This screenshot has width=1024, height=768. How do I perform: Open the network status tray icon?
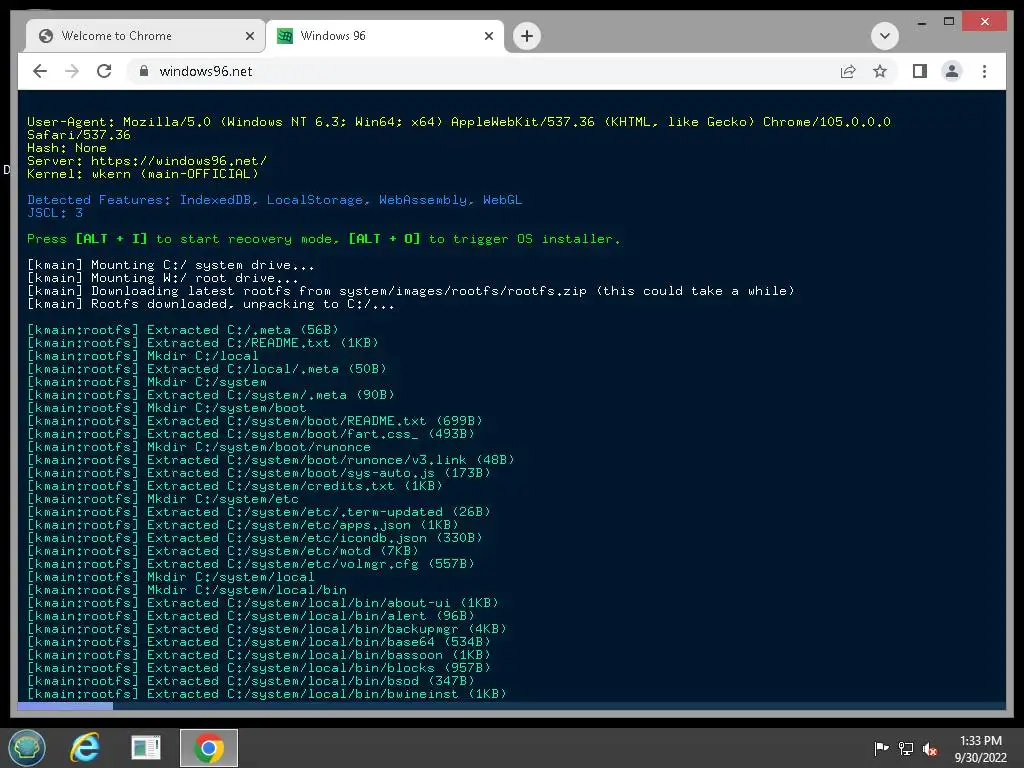(906, 748)
